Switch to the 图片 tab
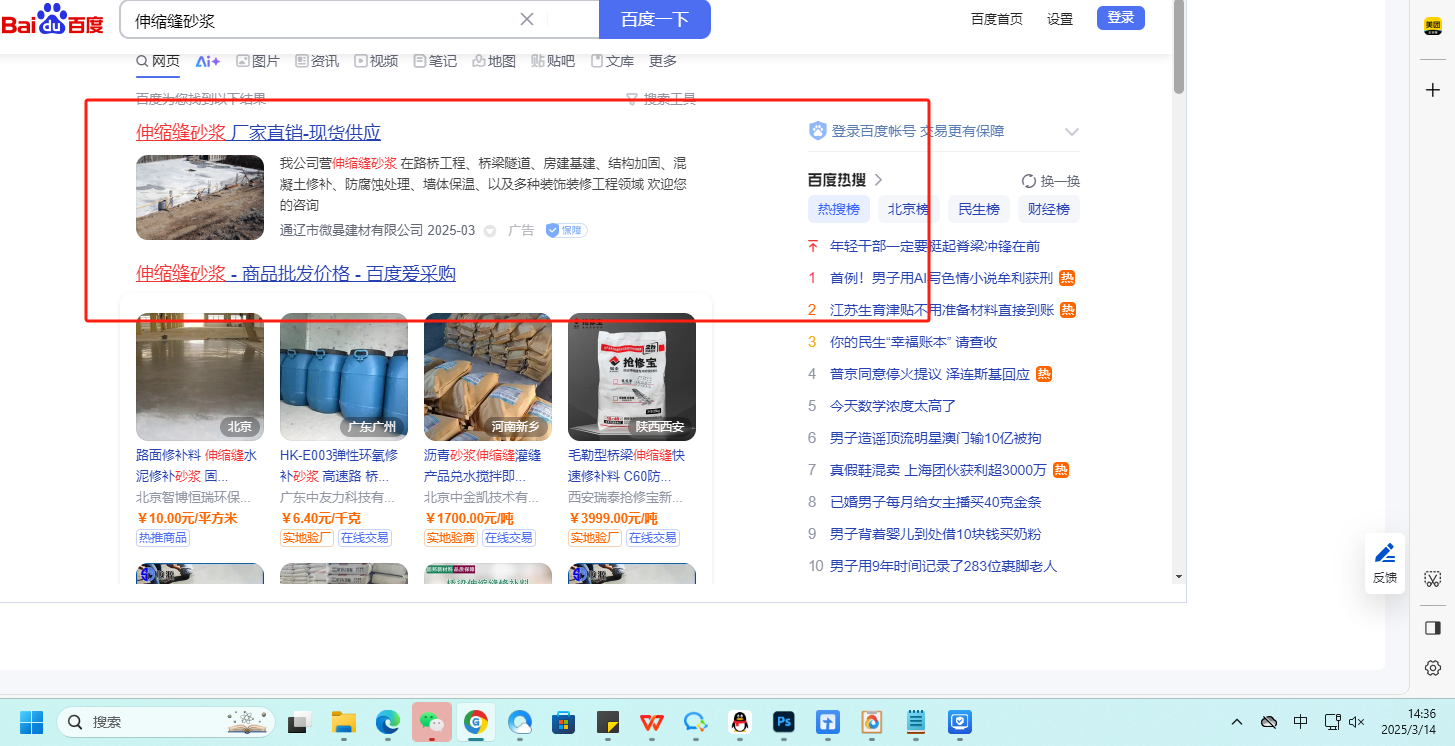1455x746 pixels. coord(258,61)
